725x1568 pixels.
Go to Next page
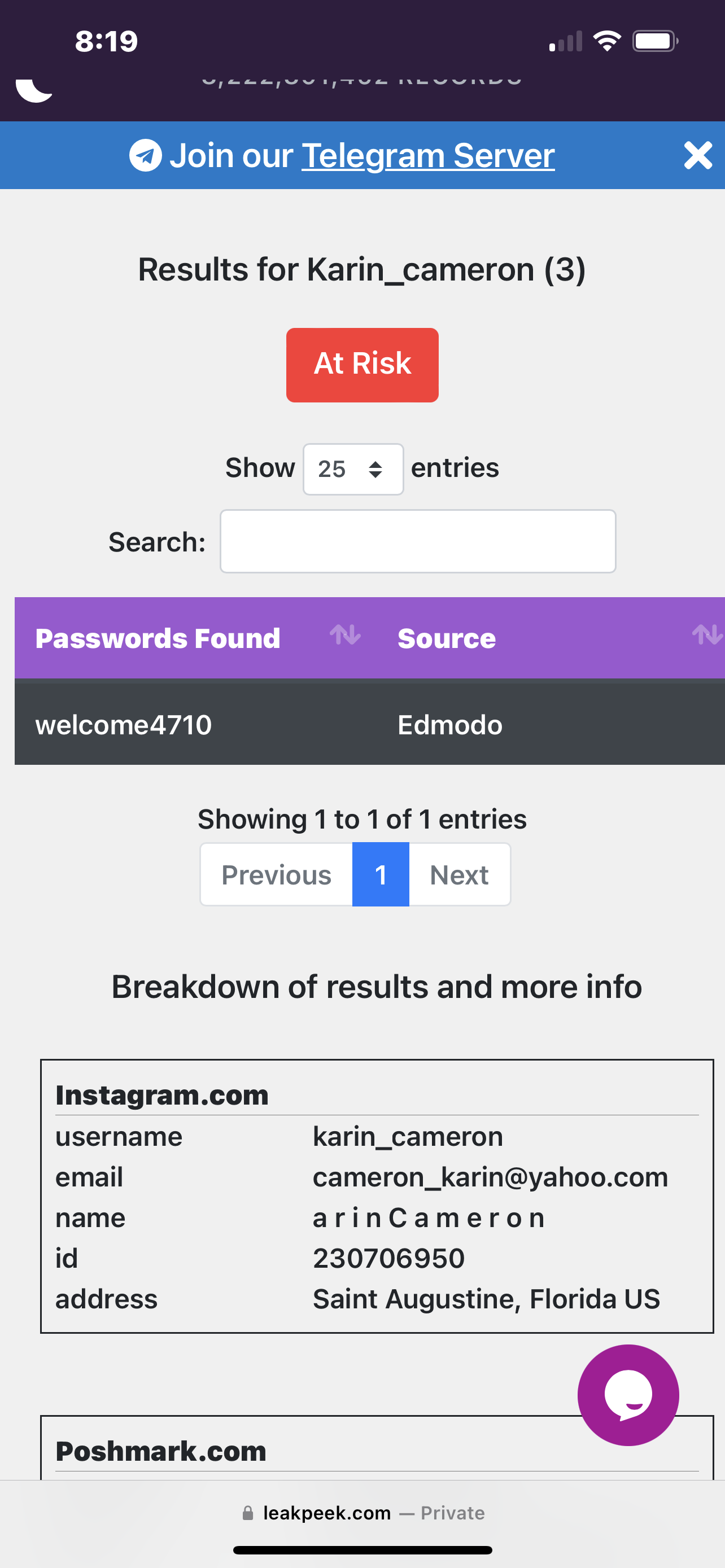click(x=459, y=875)
